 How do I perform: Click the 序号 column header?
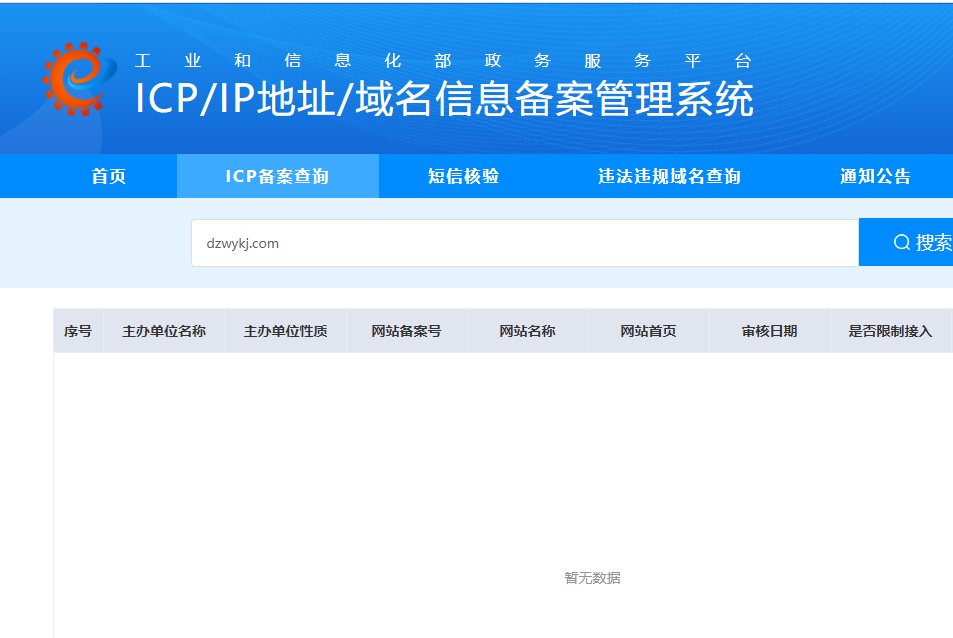coord(78,331)
